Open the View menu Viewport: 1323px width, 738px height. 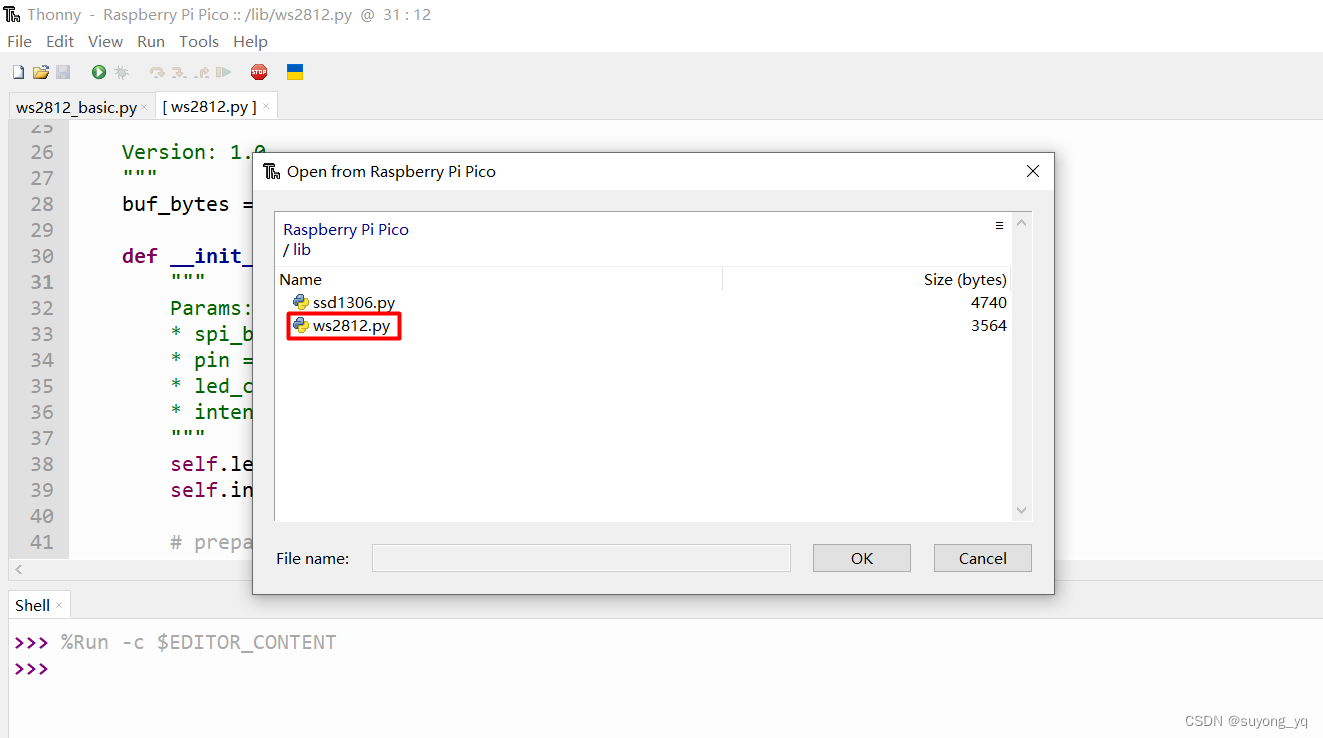(x=105, y=41)
